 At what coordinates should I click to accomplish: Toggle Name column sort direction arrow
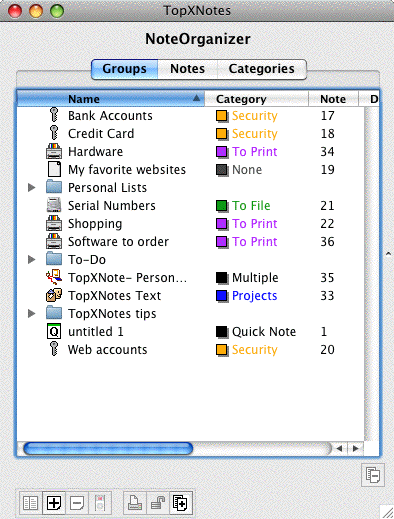tap(196, 98)
